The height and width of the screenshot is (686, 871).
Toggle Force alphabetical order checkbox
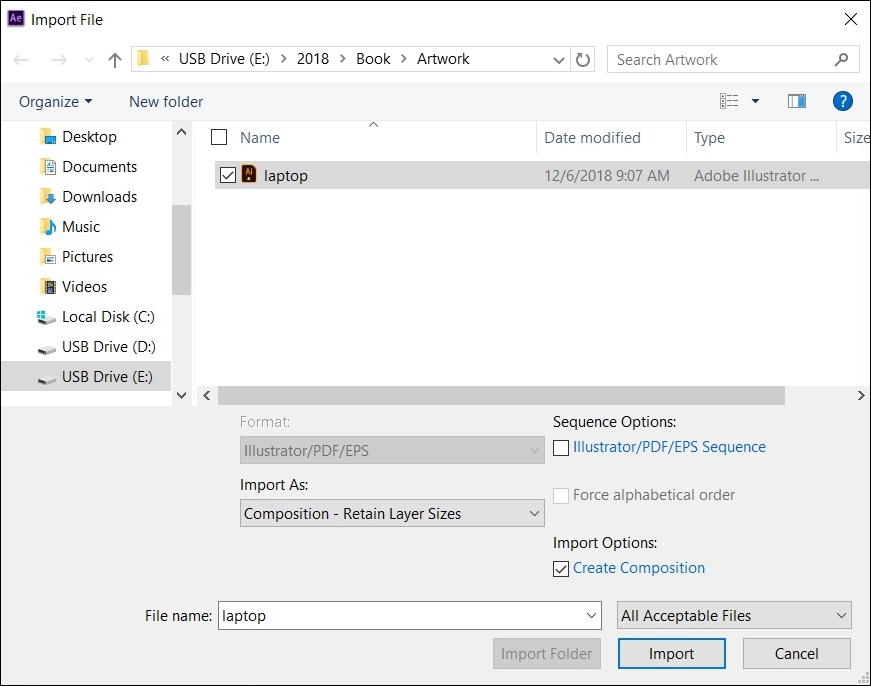point(561,495)
